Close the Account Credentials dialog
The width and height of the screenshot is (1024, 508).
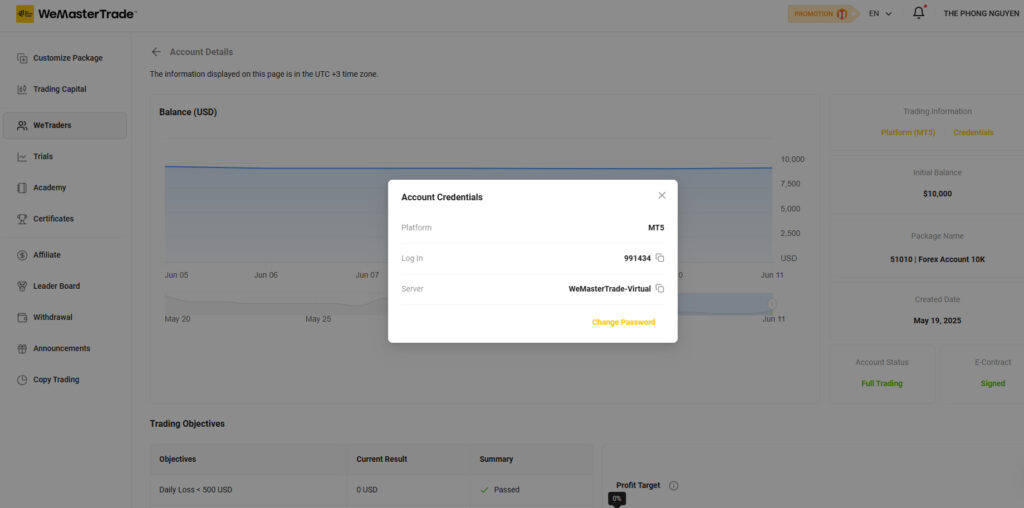pos(661,196)
